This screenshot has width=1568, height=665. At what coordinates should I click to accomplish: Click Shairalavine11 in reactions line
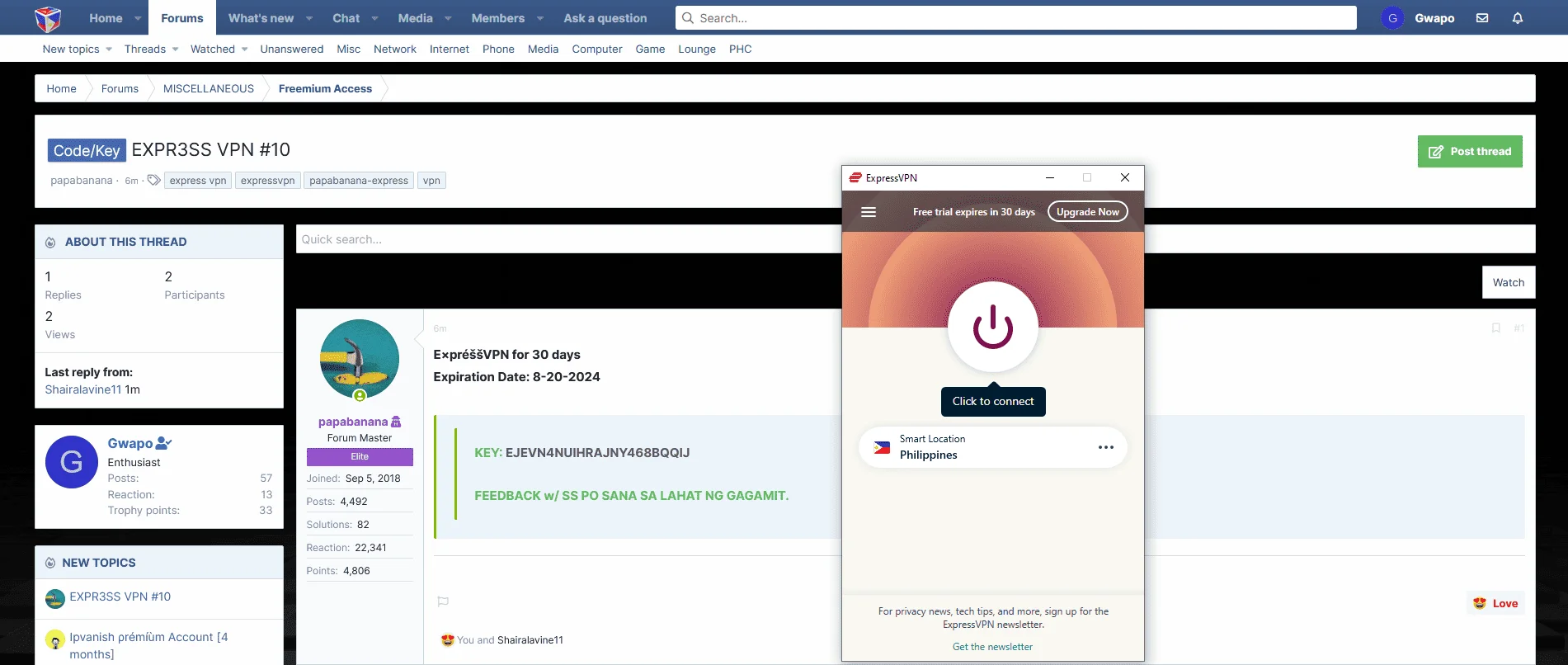click(530, 640)
